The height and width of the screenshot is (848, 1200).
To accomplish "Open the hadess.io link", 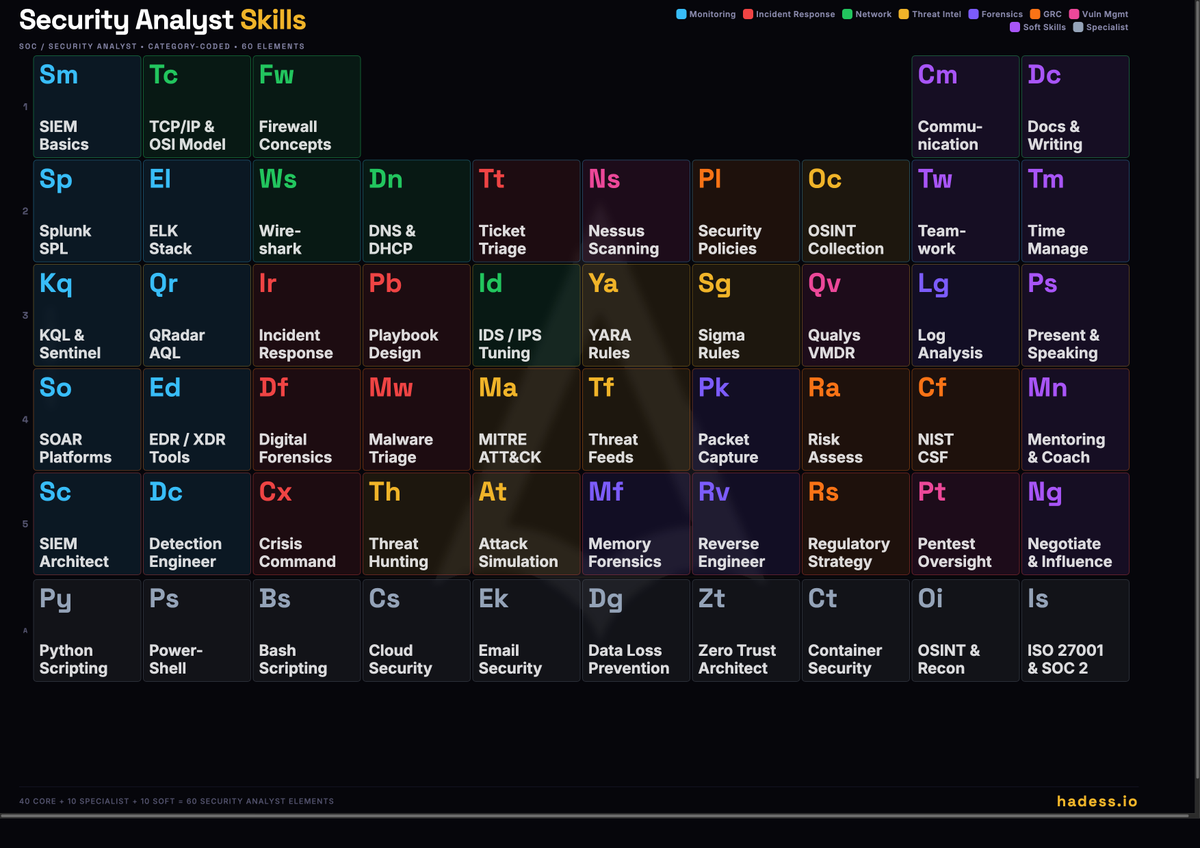I will tap(1097, 801).
